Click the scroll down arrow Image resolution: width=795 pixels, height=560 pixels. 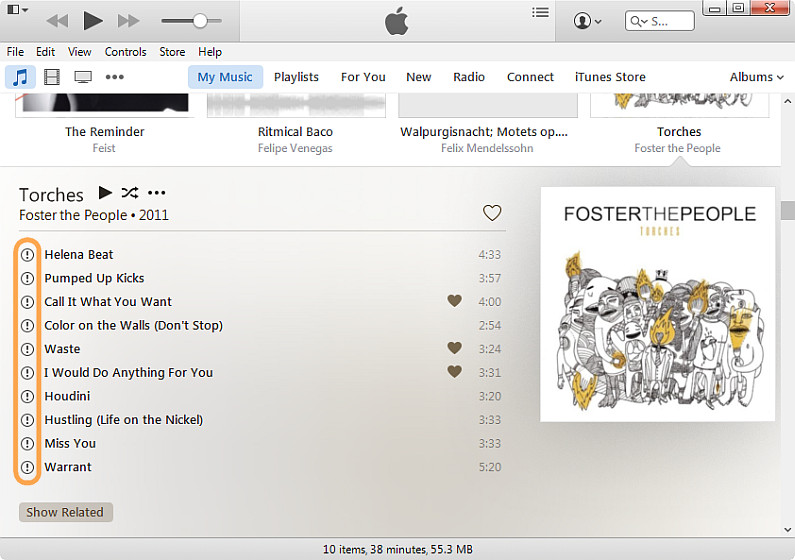(x=787, y=530)
